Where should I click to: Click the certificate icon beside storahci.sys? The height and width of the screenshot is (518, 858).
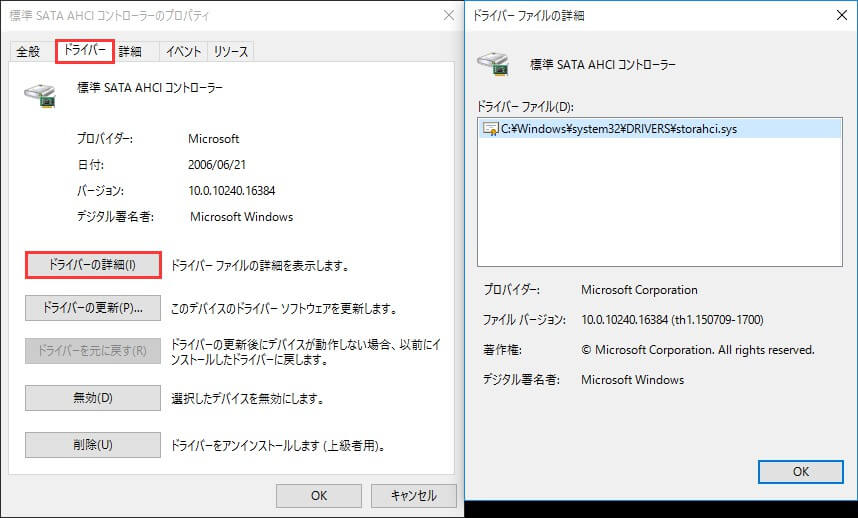[x=490, y=129]
